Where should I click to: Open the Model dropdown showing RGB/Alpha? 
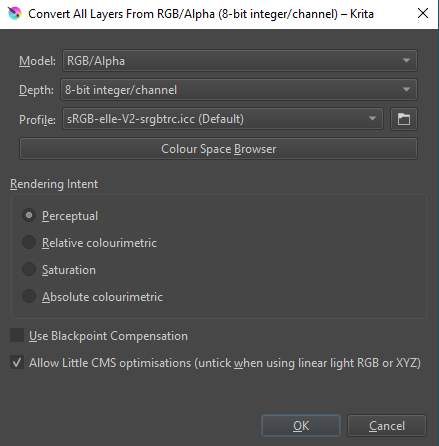tap(240, 61)
